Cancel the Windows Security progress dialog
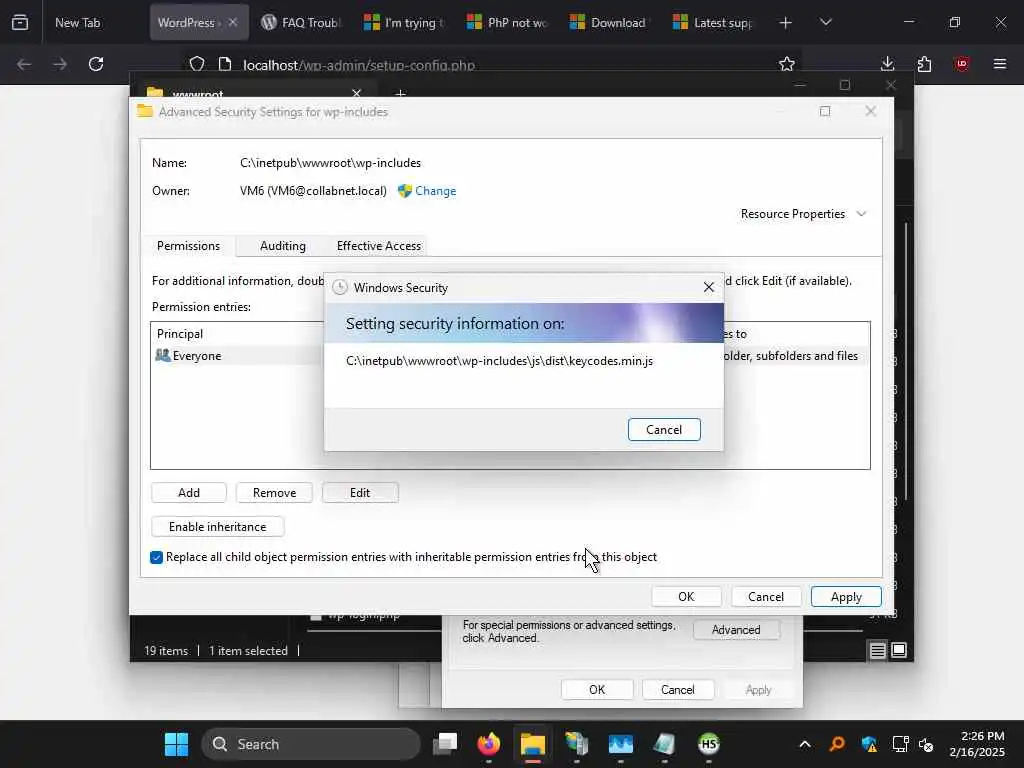Viewport: 1024px width, 768px height. 664,430
